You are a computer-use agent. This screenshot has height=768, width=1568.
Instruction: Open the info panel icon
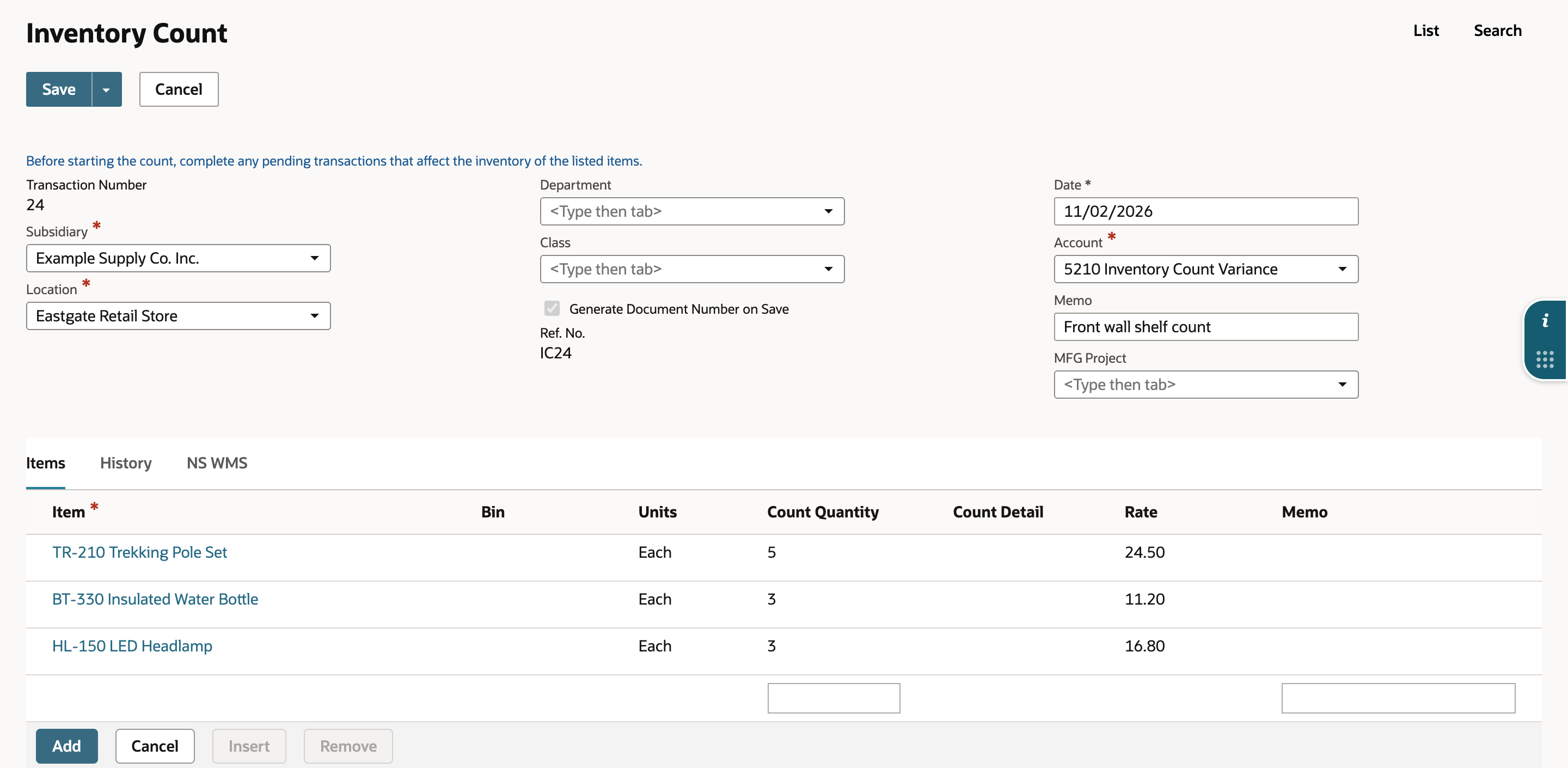1545,321
